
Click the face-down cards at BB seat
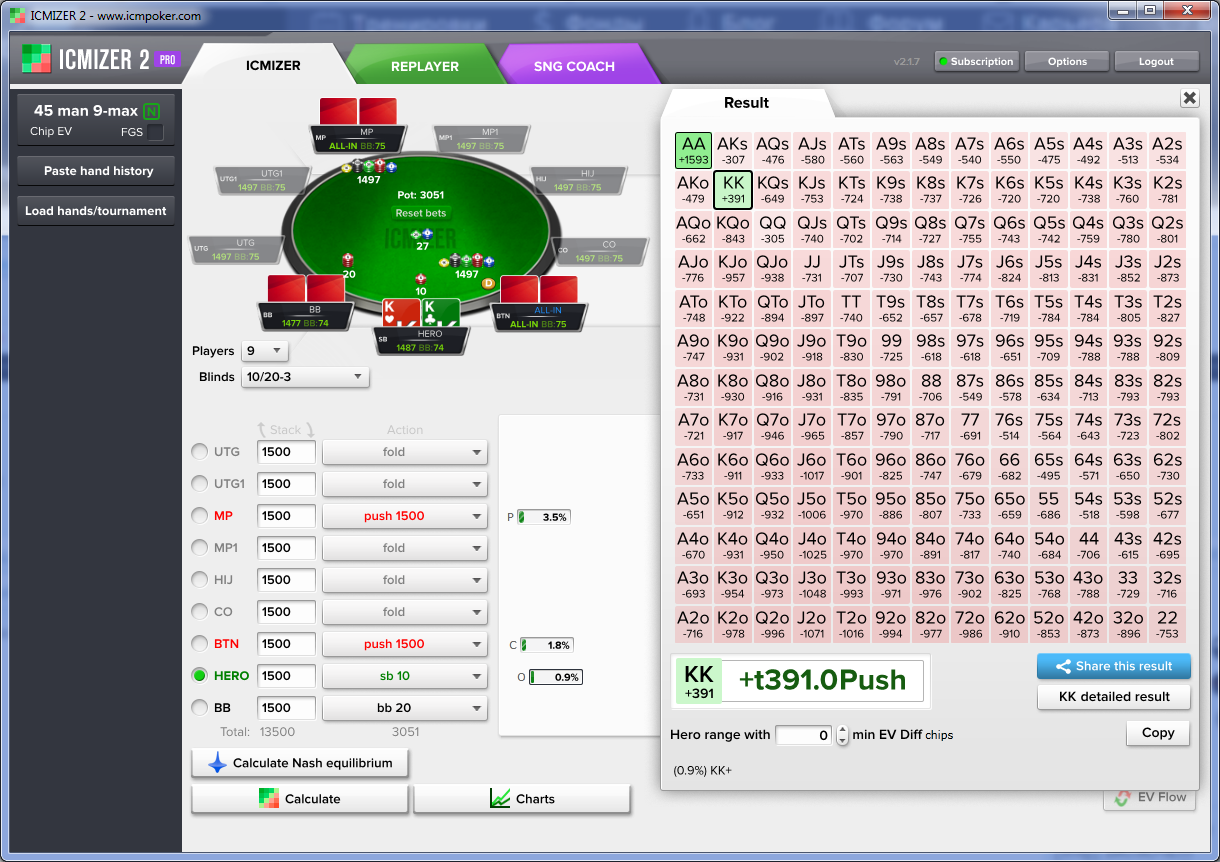pyautogui.click(x=307, y=289)
